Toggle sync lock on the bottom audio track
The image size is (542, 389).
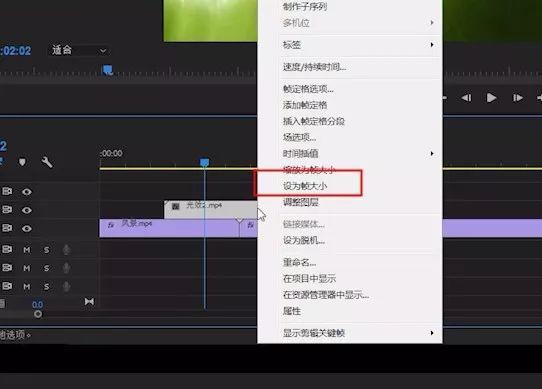click(x=7, y=286)
